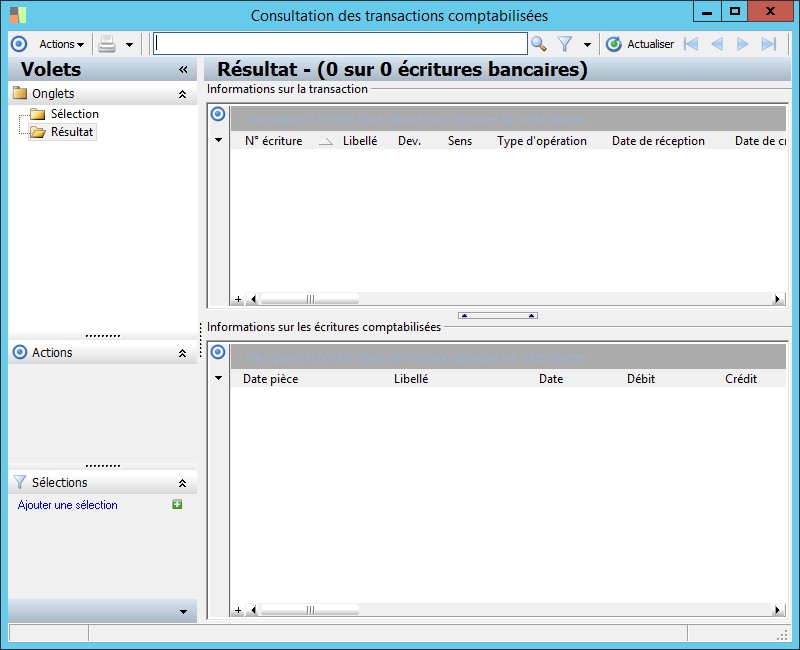Click the Ajouter une sélection link

click(x=67, y=505)
